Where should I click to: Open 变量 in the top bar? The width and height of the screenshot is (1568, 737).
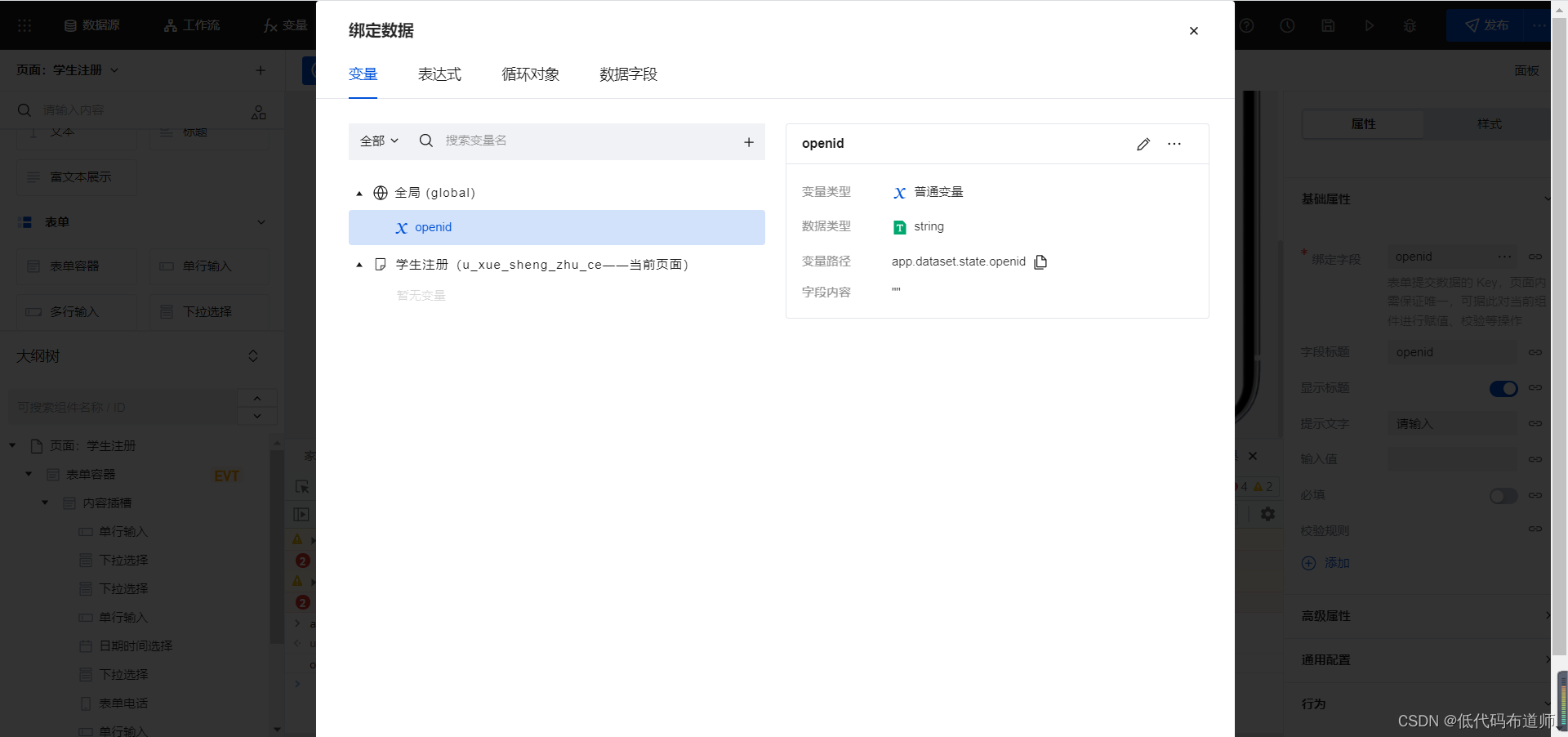pyautogui.click(x=285, y=25)
